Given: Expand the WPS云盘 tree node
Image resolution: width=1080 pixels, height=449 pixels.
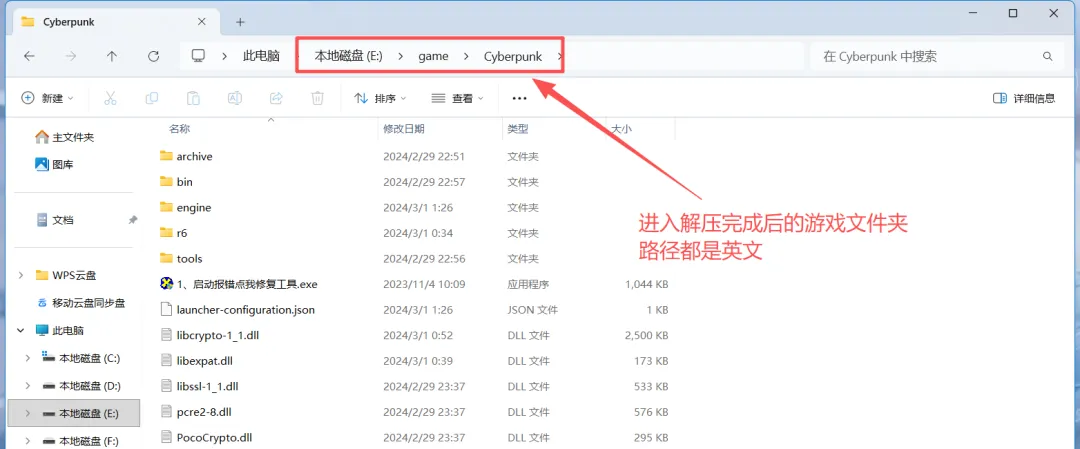Looking at the screenshot, I should pos(21,275).
